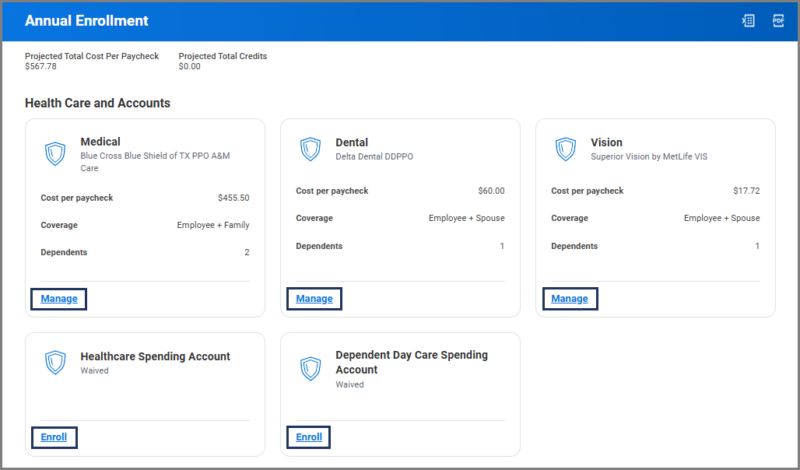Select the Vision card title

(607, 142)
